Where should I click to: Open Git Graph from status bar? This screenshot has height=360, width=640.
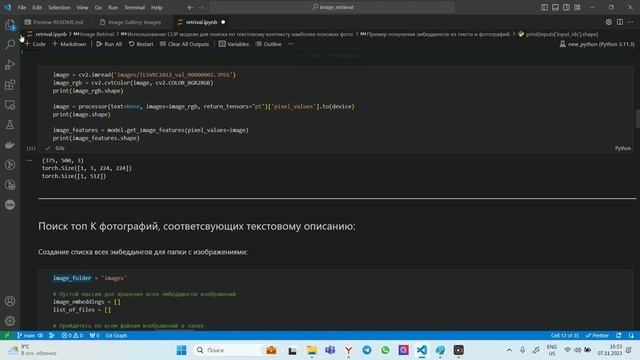tap(116, 335)
